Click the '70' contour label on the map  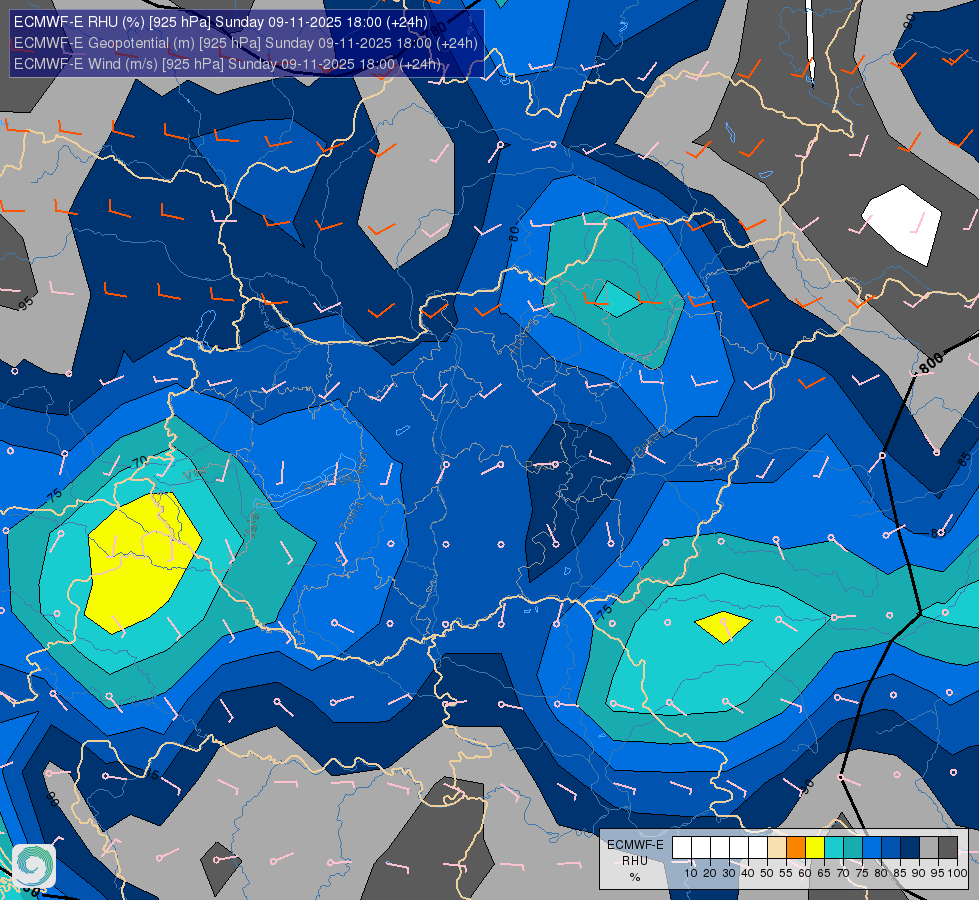140,462
